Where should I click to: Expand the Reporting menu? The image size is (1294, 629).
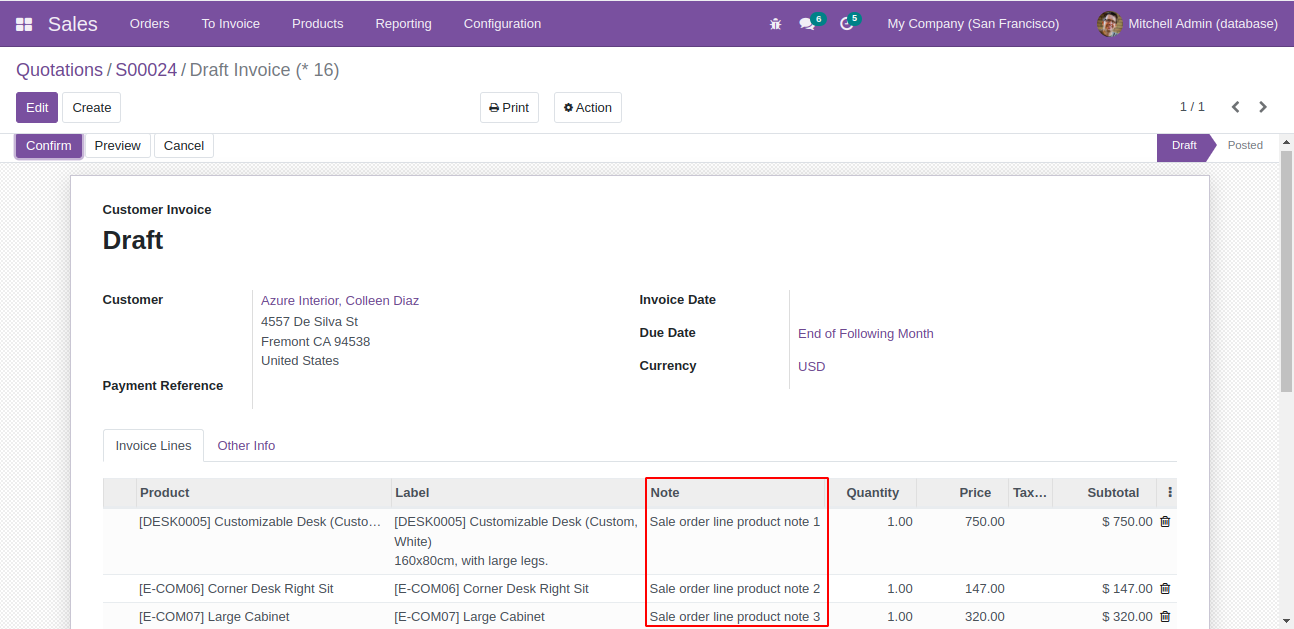coord(403,24)
